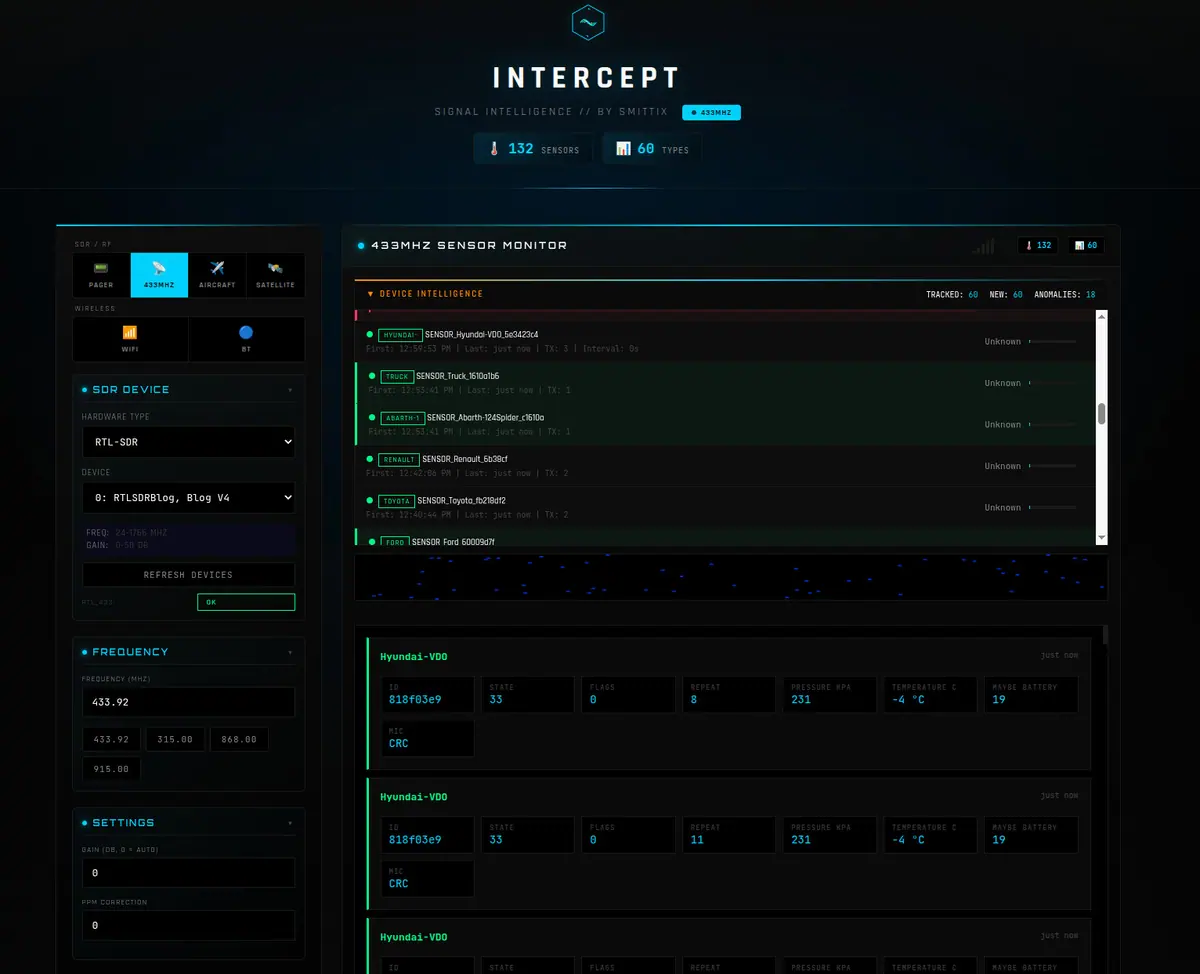Open the Satellite mode icon
The image size is (1200, 974).
(x=276, y=276)
